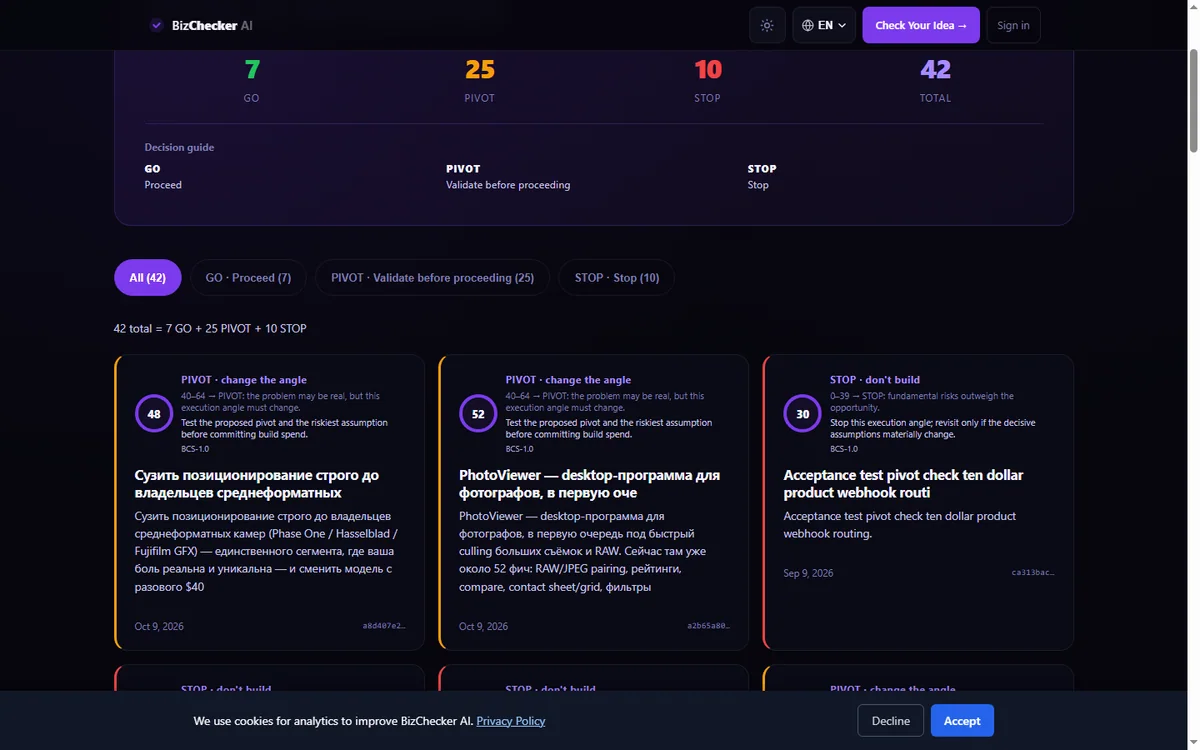Image resolution: width=1200 pixels, height=750 pixels.
Task: Show the "STOP · Stop (10)" filter
Action: (617, 278)
